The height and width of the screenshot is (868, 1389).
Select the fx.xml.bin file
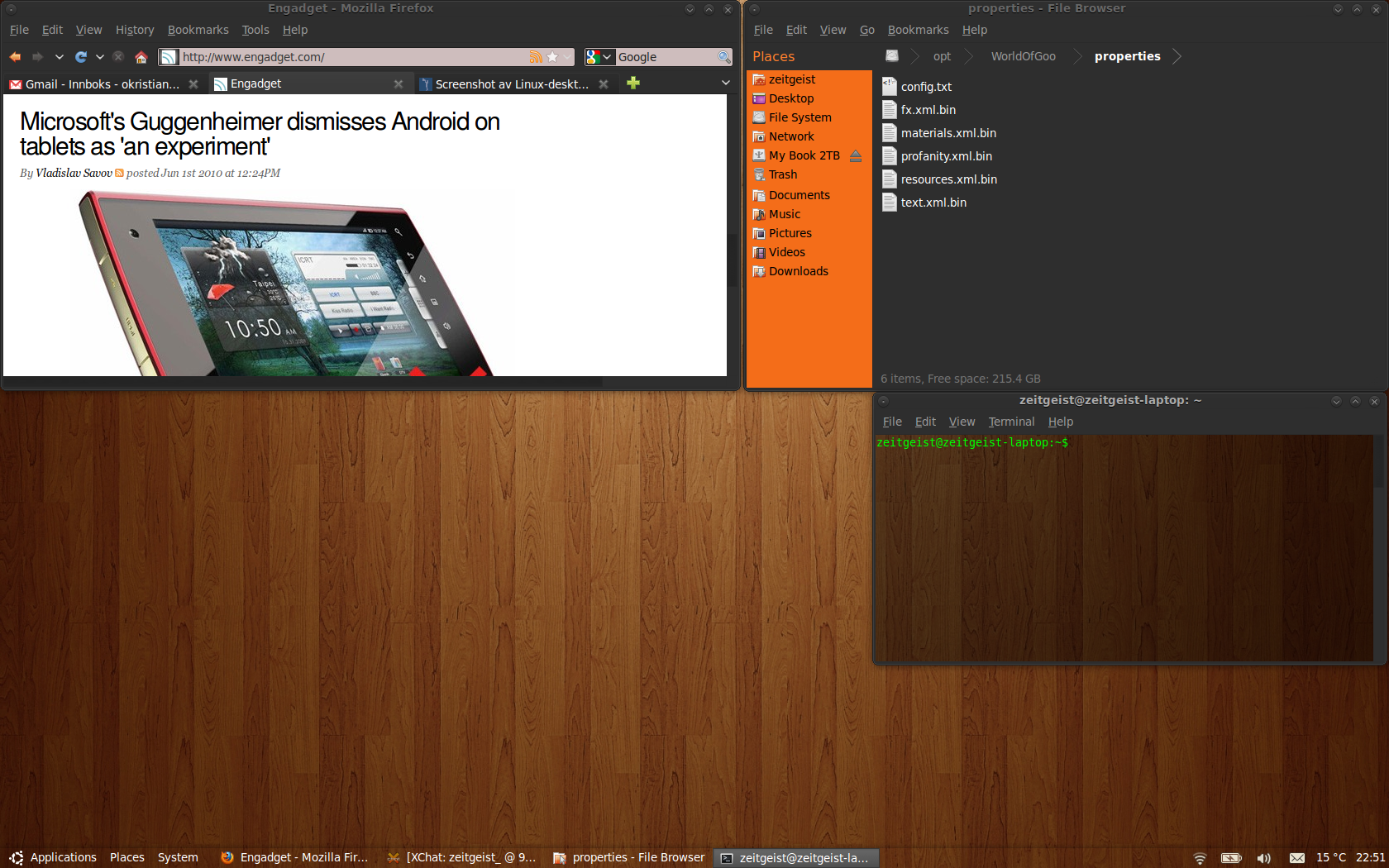[x=919, y=109]
